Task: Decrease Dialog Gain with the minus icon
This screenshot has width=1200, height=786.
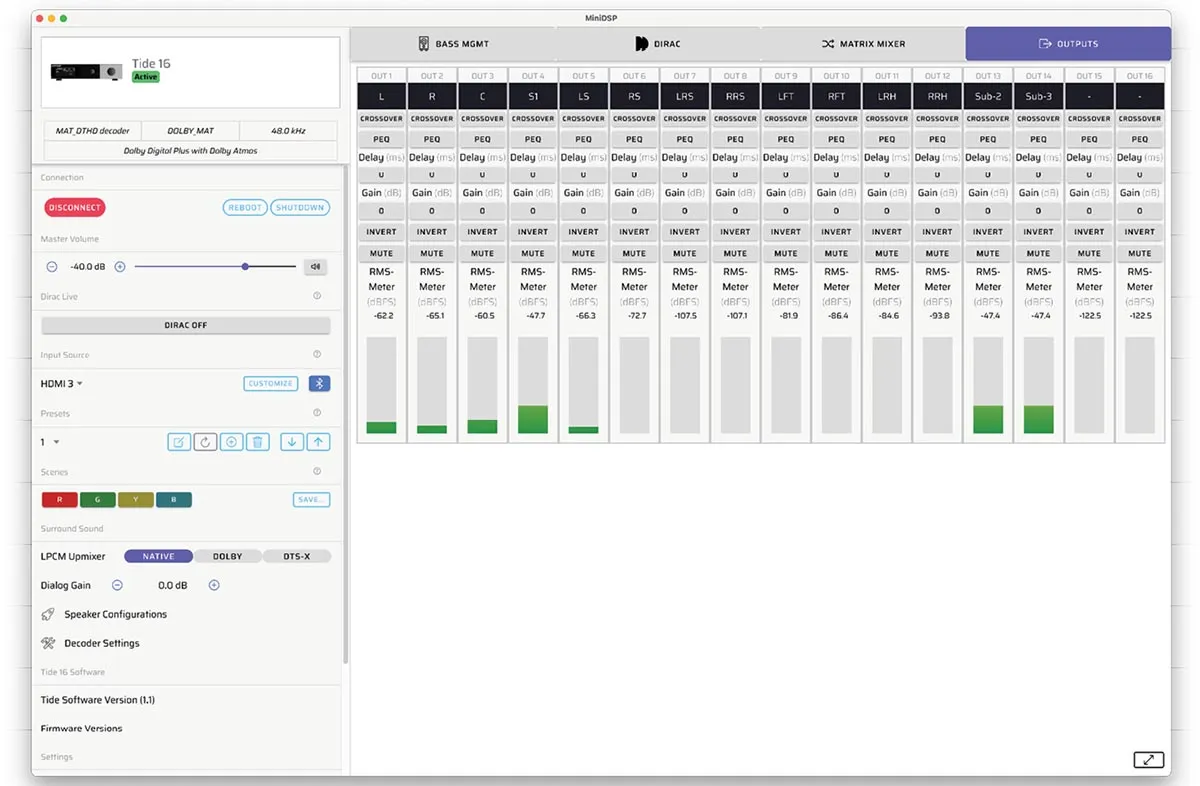Action: 117,585
